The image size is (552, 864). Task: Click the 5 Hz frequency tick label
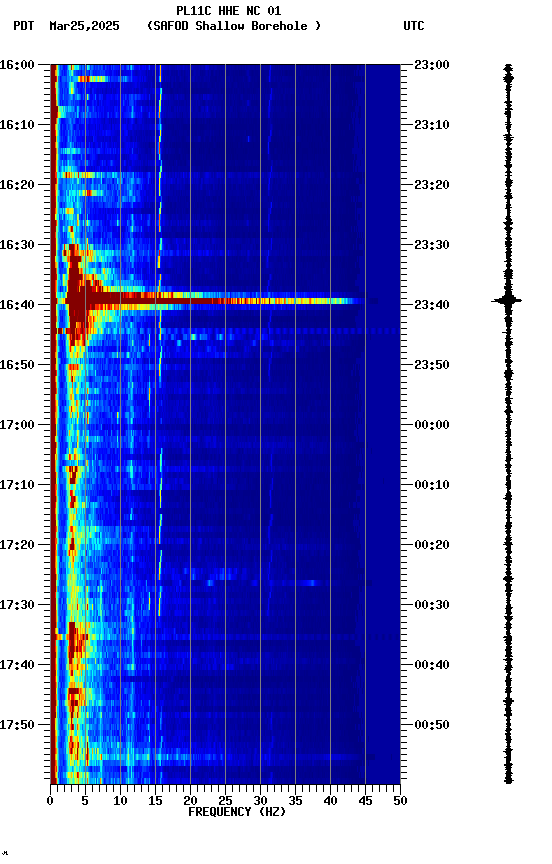pyautogui.click(x=85, y=801)
